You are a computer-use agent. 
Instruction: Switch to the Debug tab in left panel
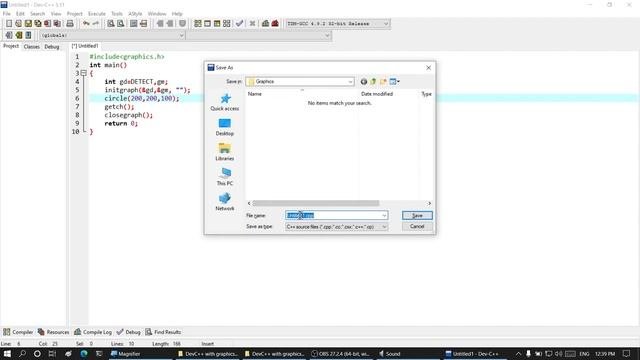point(52,47)
